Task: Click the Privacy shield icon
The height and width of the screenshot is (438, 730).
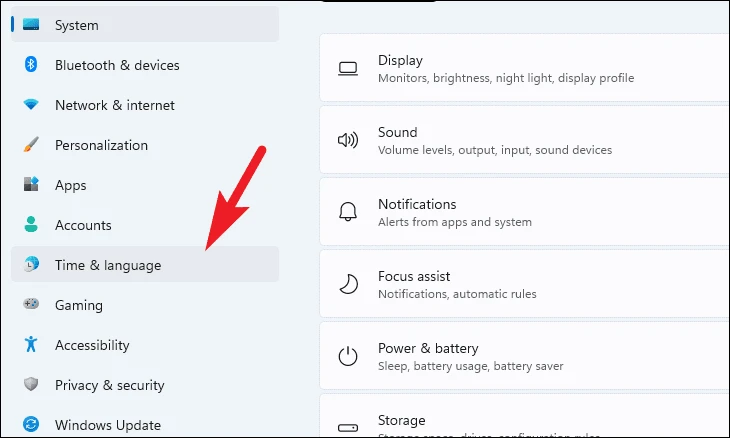Action: tap(31, 384)
